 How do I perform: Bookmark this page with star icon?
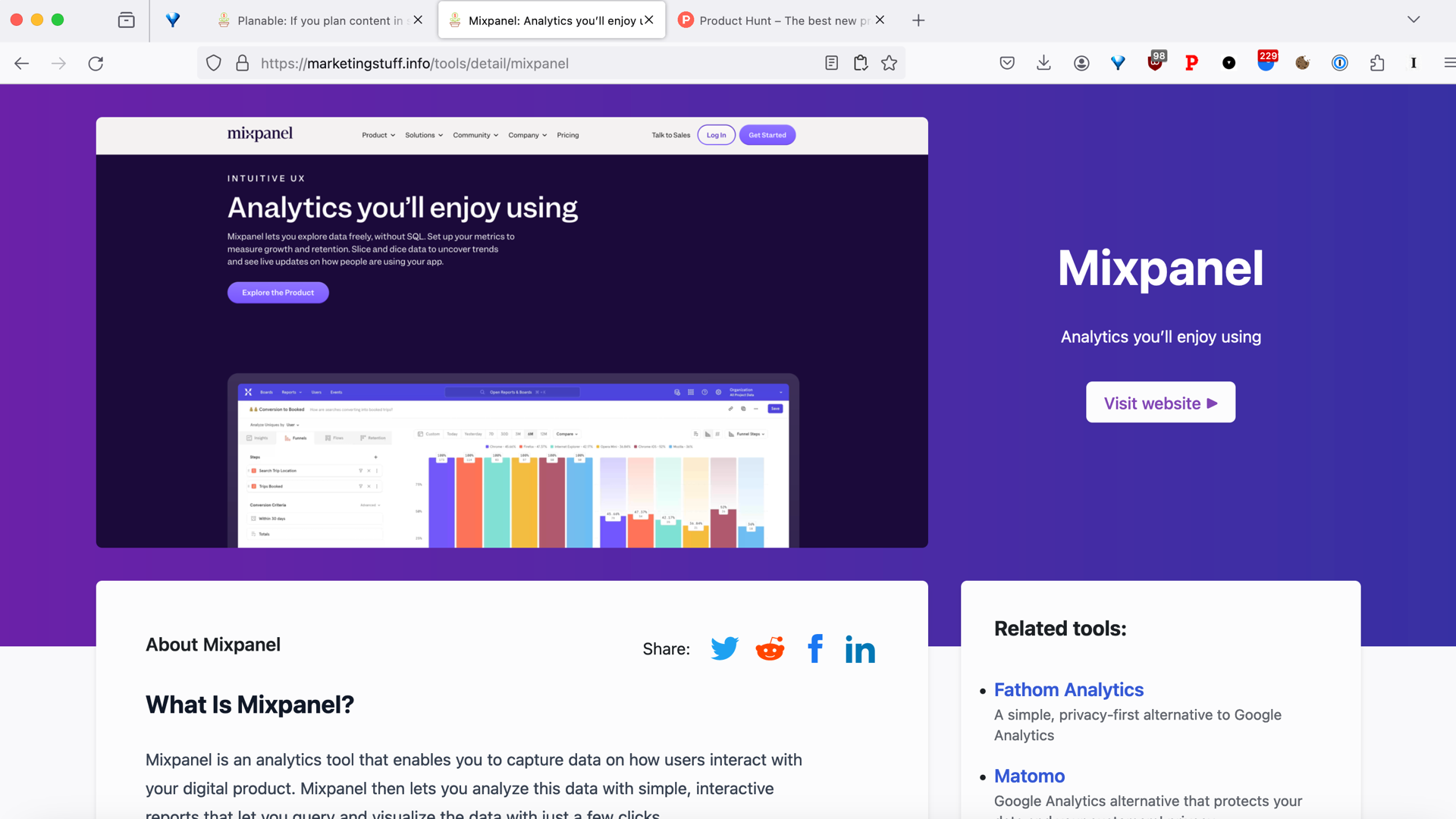(x=890, y=63)
